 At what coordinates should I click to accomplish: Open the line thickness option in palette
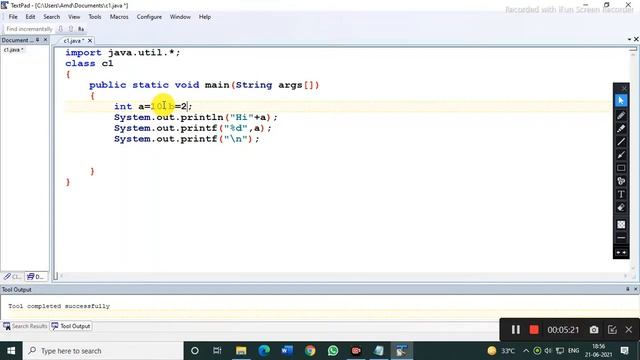pos(621,238)
